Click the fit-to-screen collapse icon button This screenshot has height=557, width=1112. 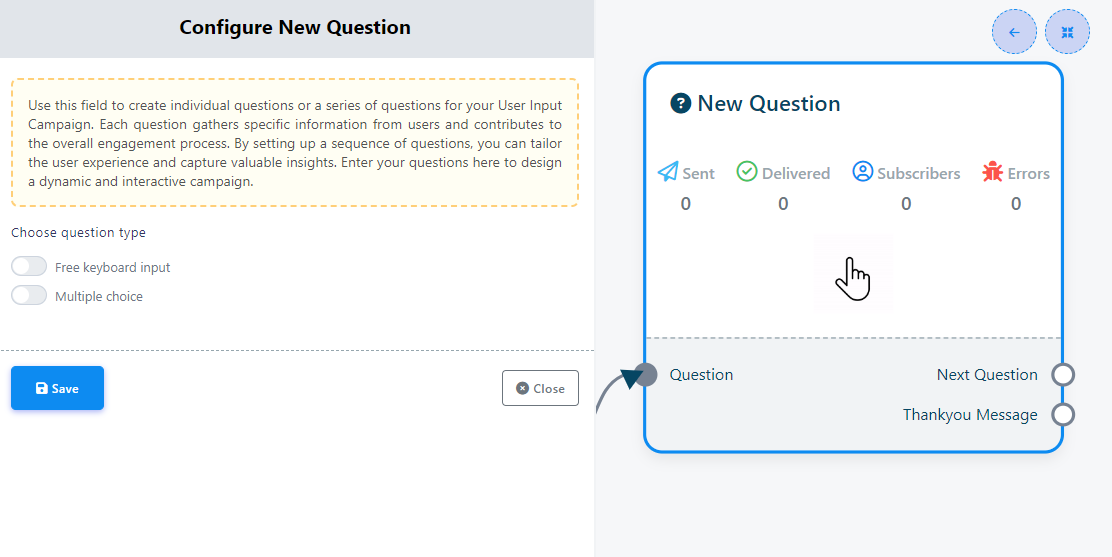pyautogui.click(x=1067, y=32)
